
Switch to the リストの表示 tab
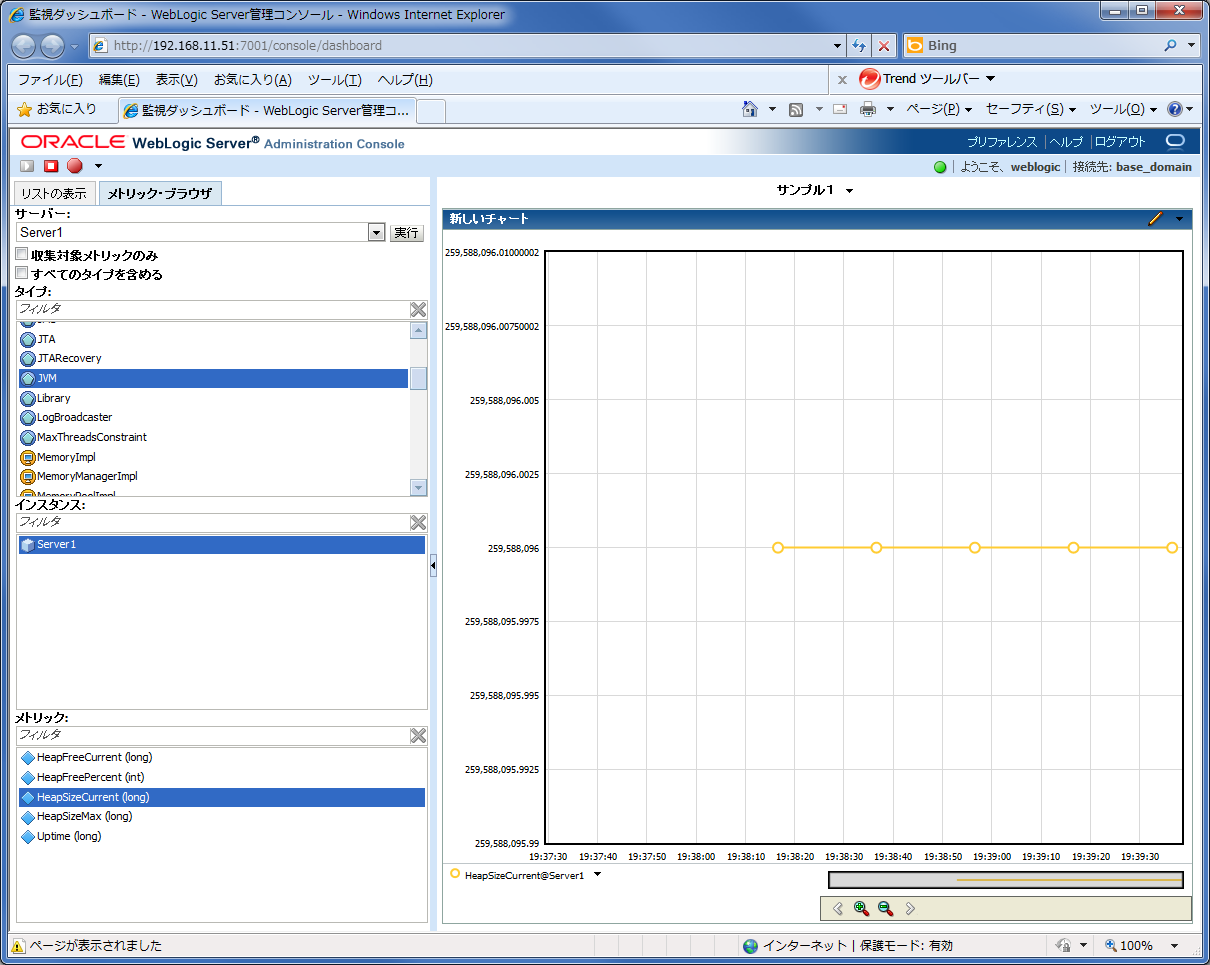click(x=55, y=194)
